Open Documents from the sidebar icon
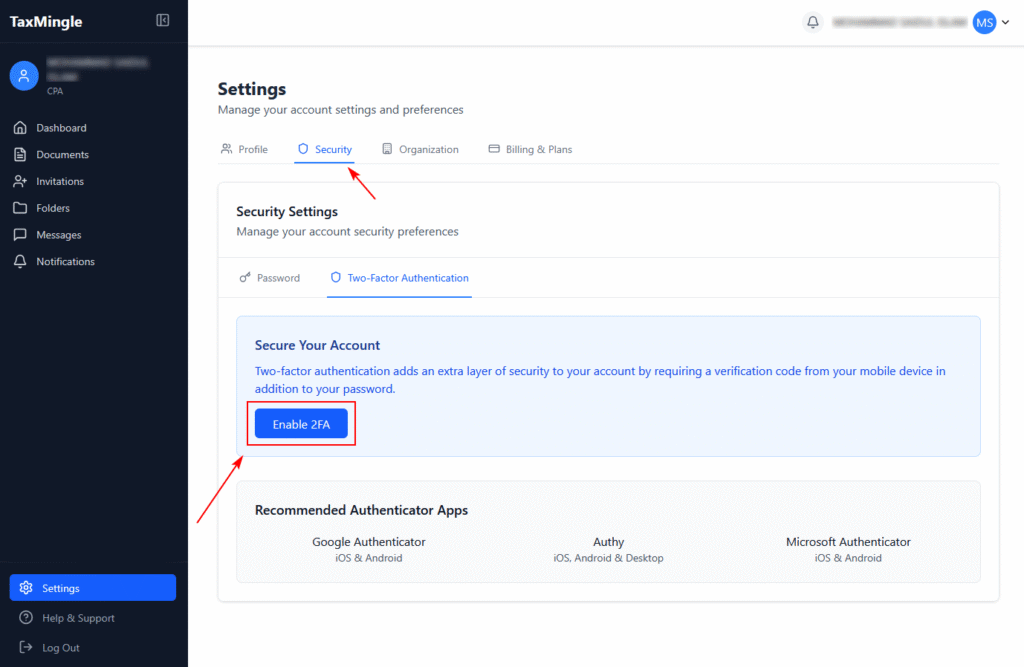Viewport: 1024px width, 667px height. pyautogui.click(x=19, y=155)
